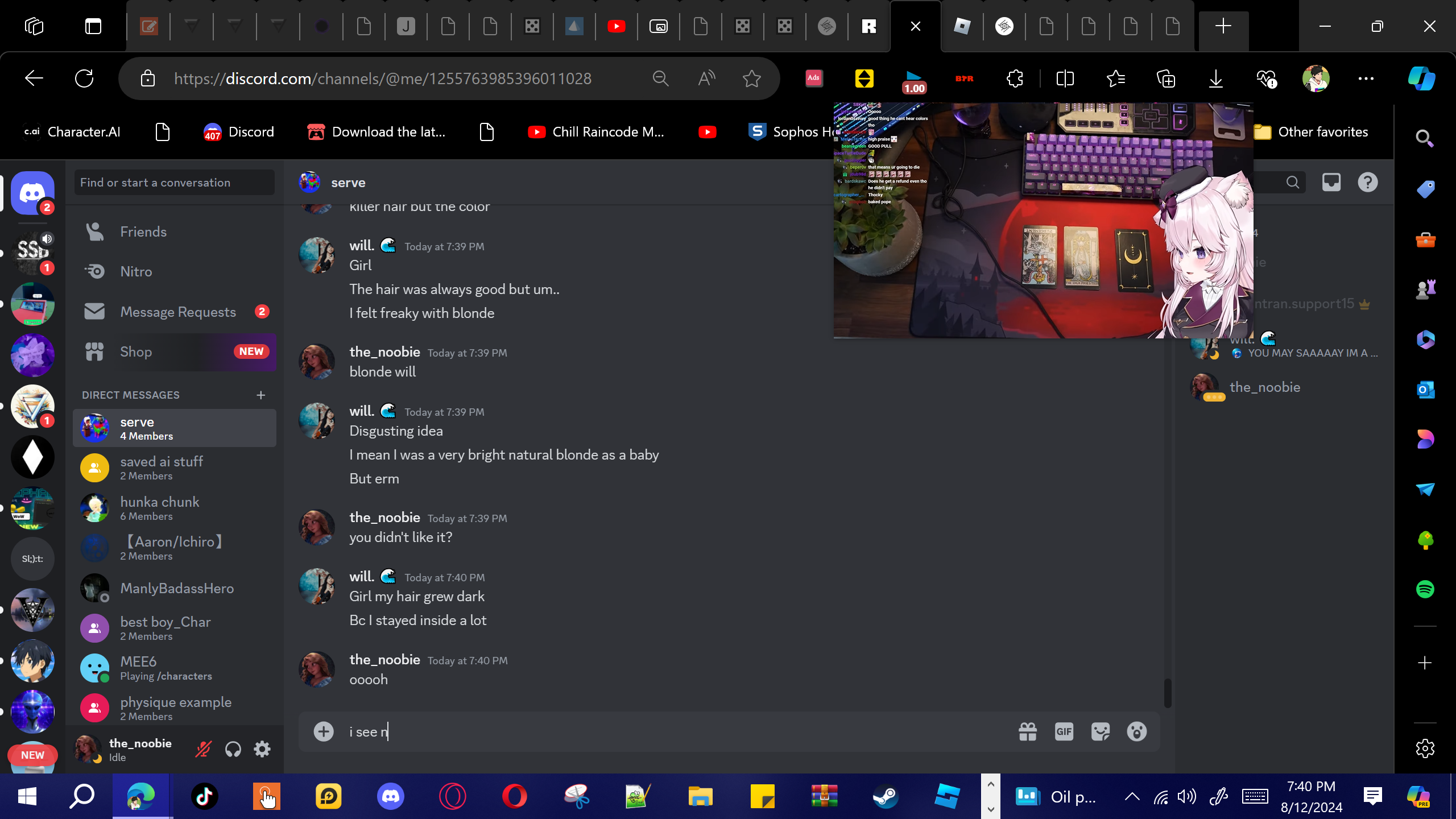Open the emoji picker
The width and height of the screenshot is (1456, 819).
click(1136, 731)
